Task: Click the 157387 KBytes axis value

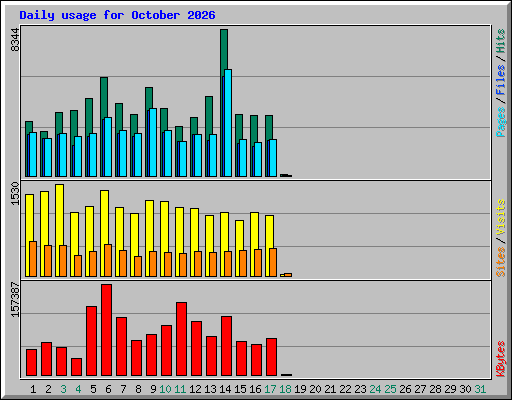Action: (15, 299)
